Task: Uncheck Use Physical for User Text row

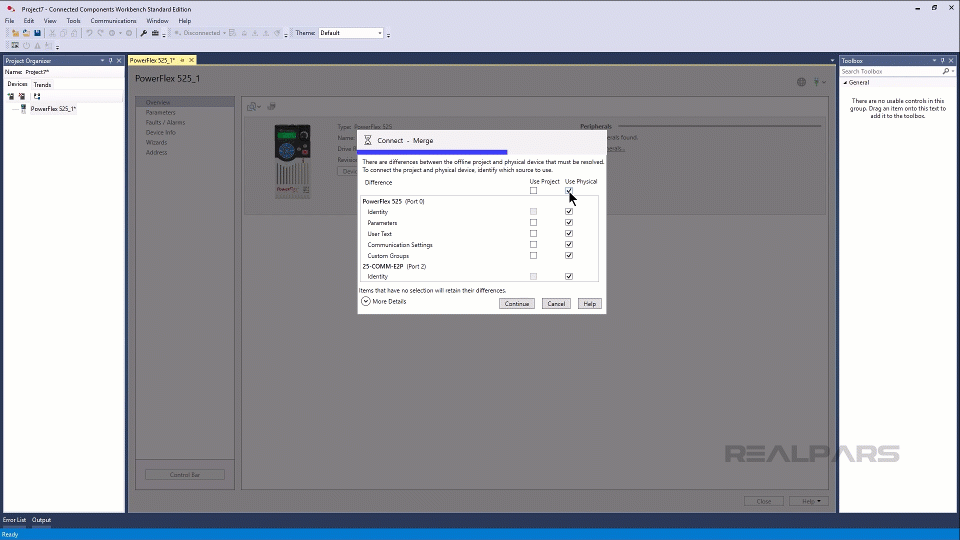Action: click(x=569, y=234)
